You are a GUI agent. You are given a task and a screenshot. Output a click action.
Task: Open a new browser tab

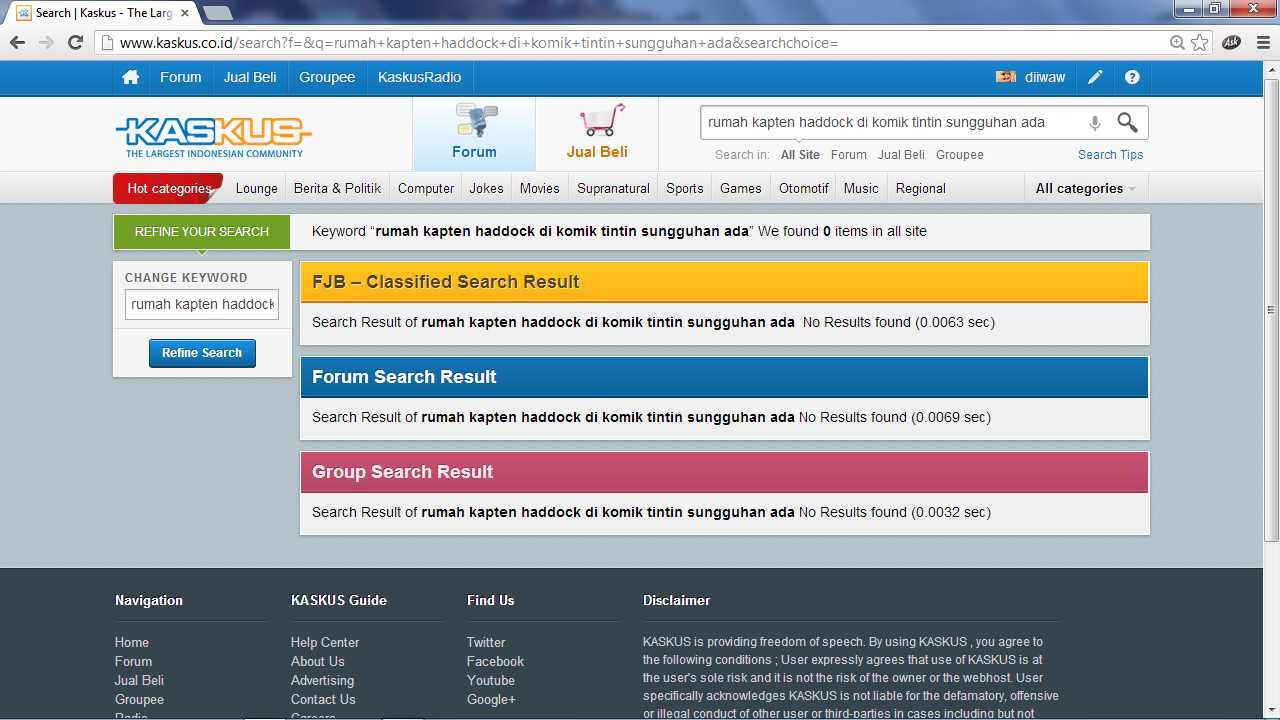click(218, 13)
